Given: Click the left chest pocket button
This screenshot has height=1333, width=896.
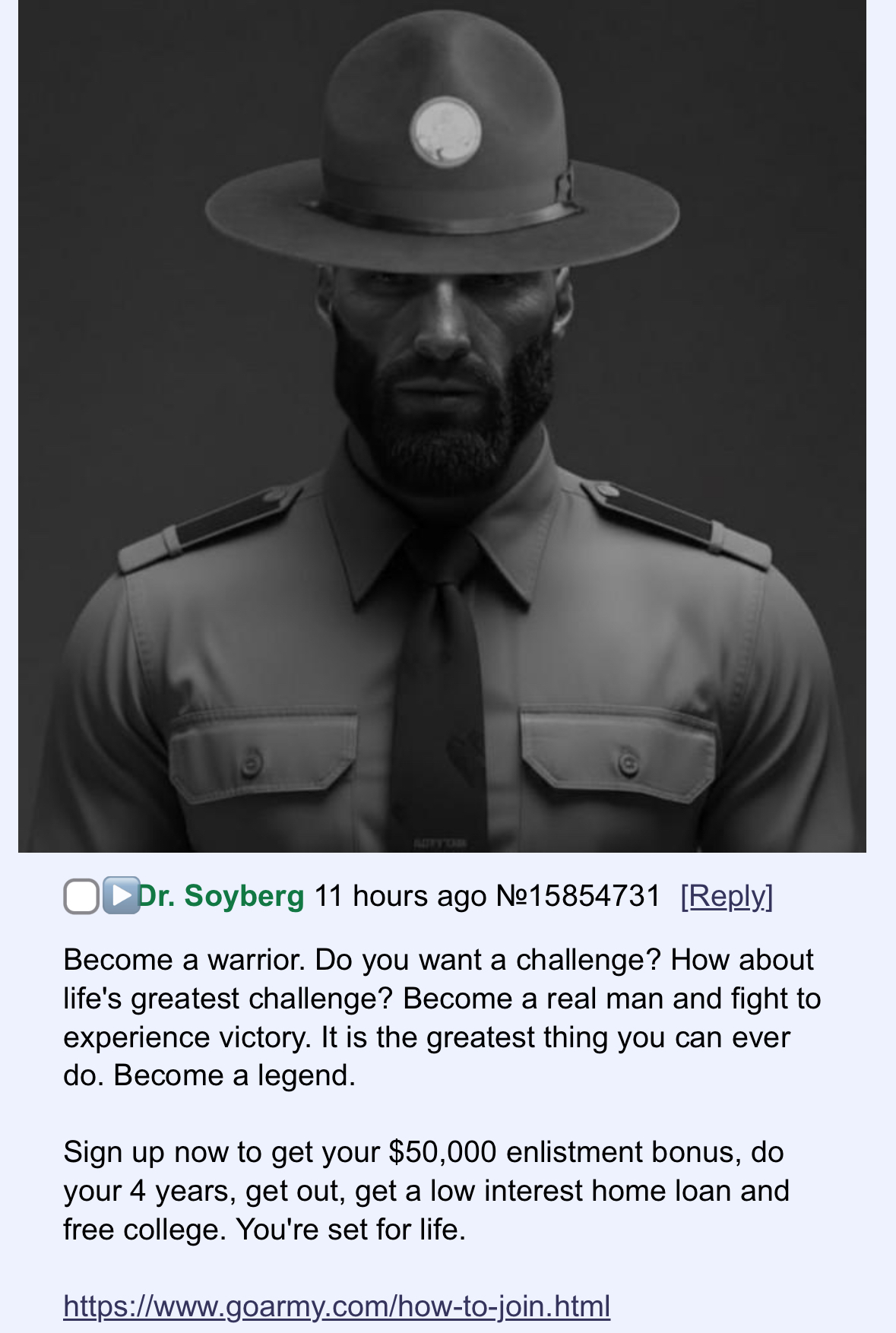Looking at the screenshot, I should click(252, 762).
